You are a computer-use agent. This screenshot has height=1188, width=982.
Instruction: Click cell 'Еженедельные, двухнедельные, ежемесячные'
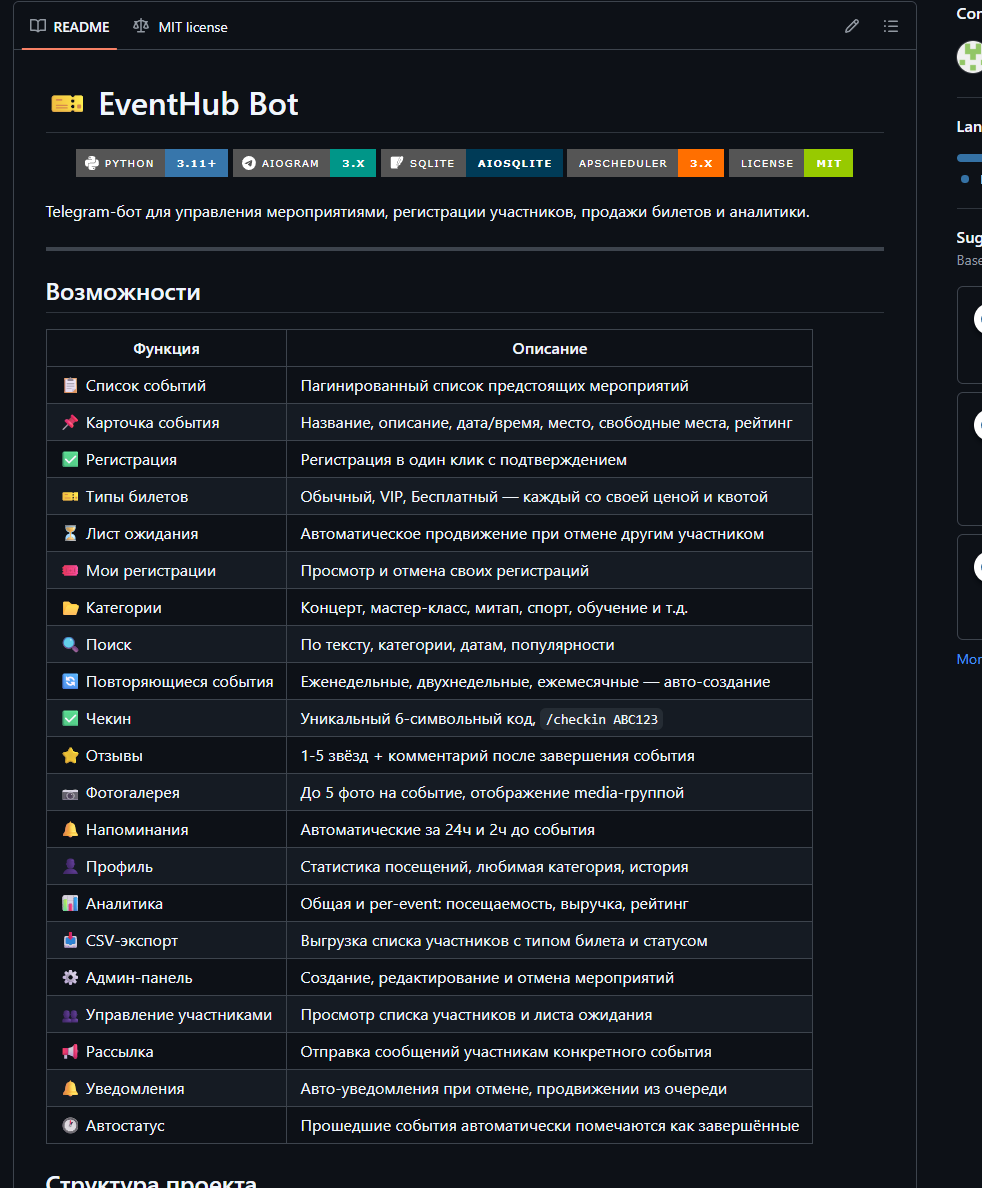(x=549, y=682)
